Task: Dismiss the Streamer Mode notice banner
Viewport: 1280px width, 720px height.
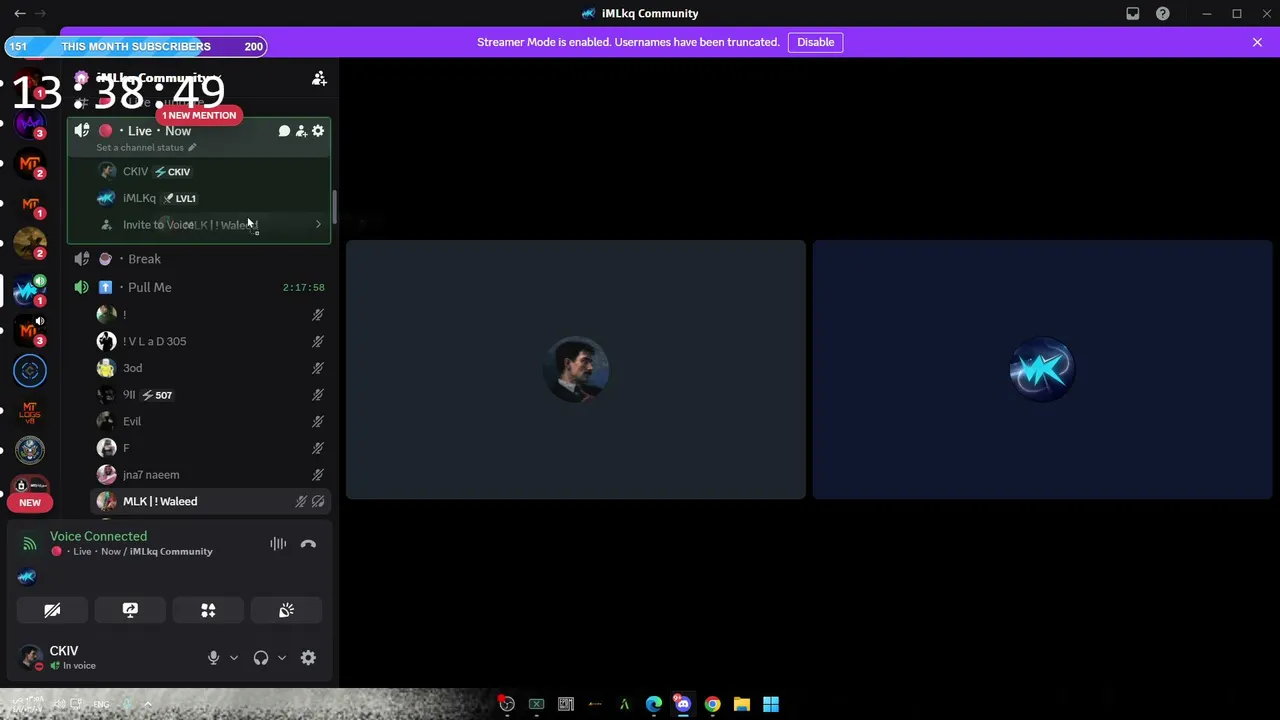Action: pyautogui.click(x=1257, y=42)
